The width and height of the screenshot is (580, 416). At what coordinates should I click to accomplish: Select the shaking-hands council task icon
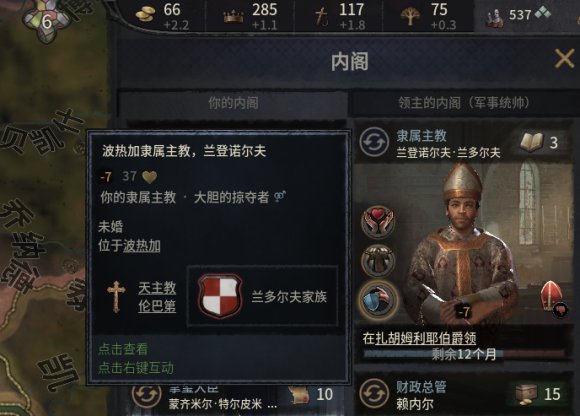[378, 261]
